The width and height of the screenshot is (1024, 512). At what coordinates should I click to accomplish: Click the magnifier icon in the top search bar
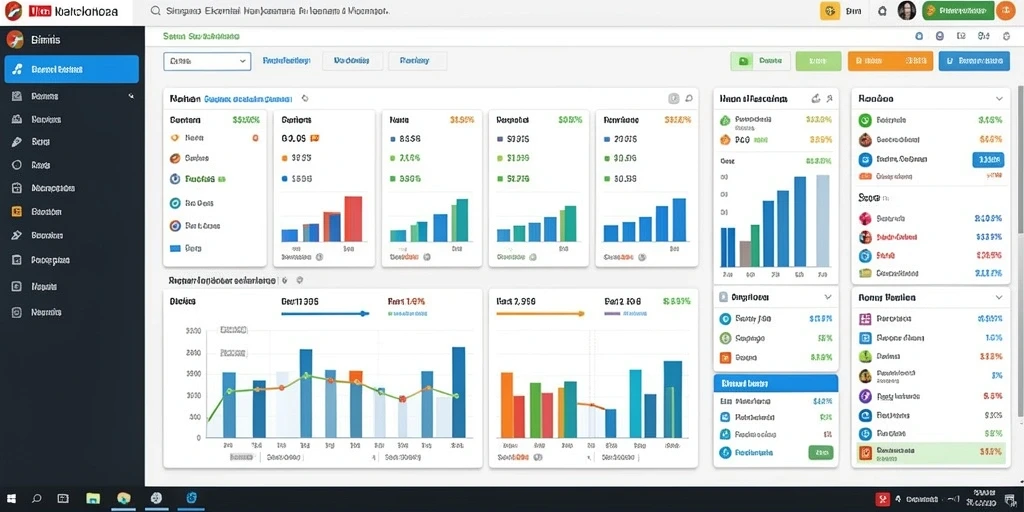[155, 11]
